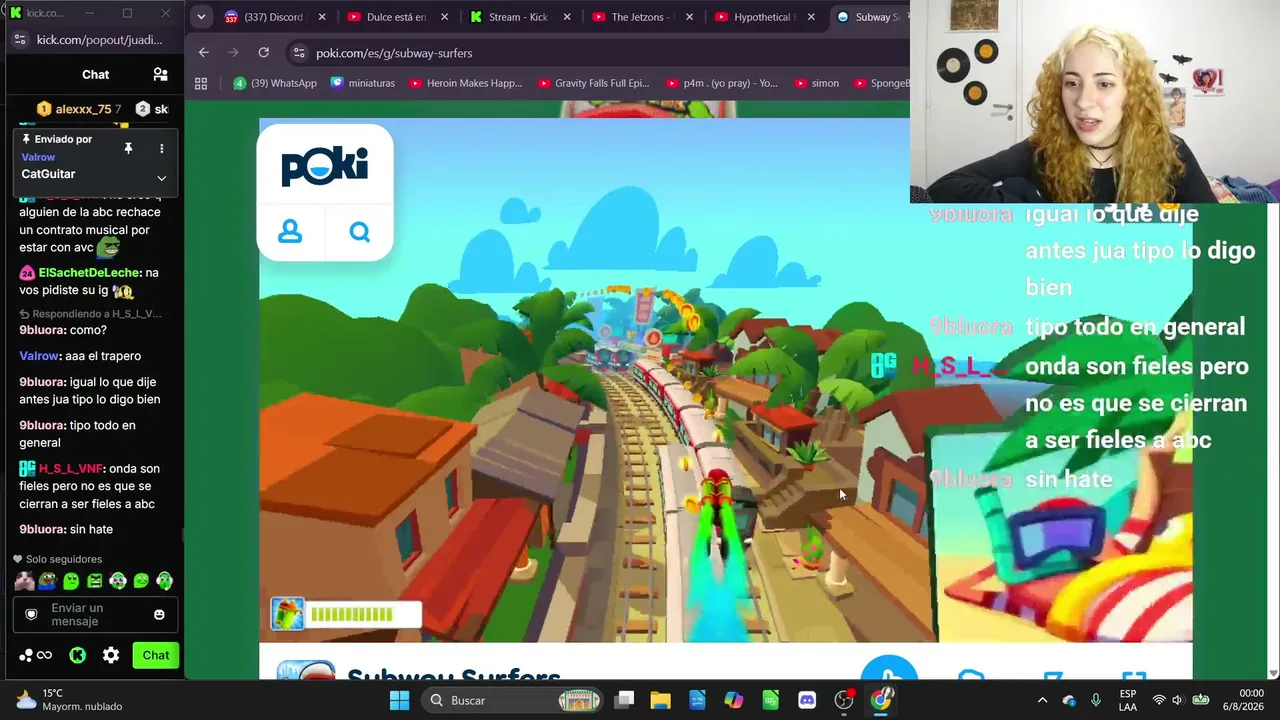
Task: Go forward in Chrome
Action: (234, 52)
